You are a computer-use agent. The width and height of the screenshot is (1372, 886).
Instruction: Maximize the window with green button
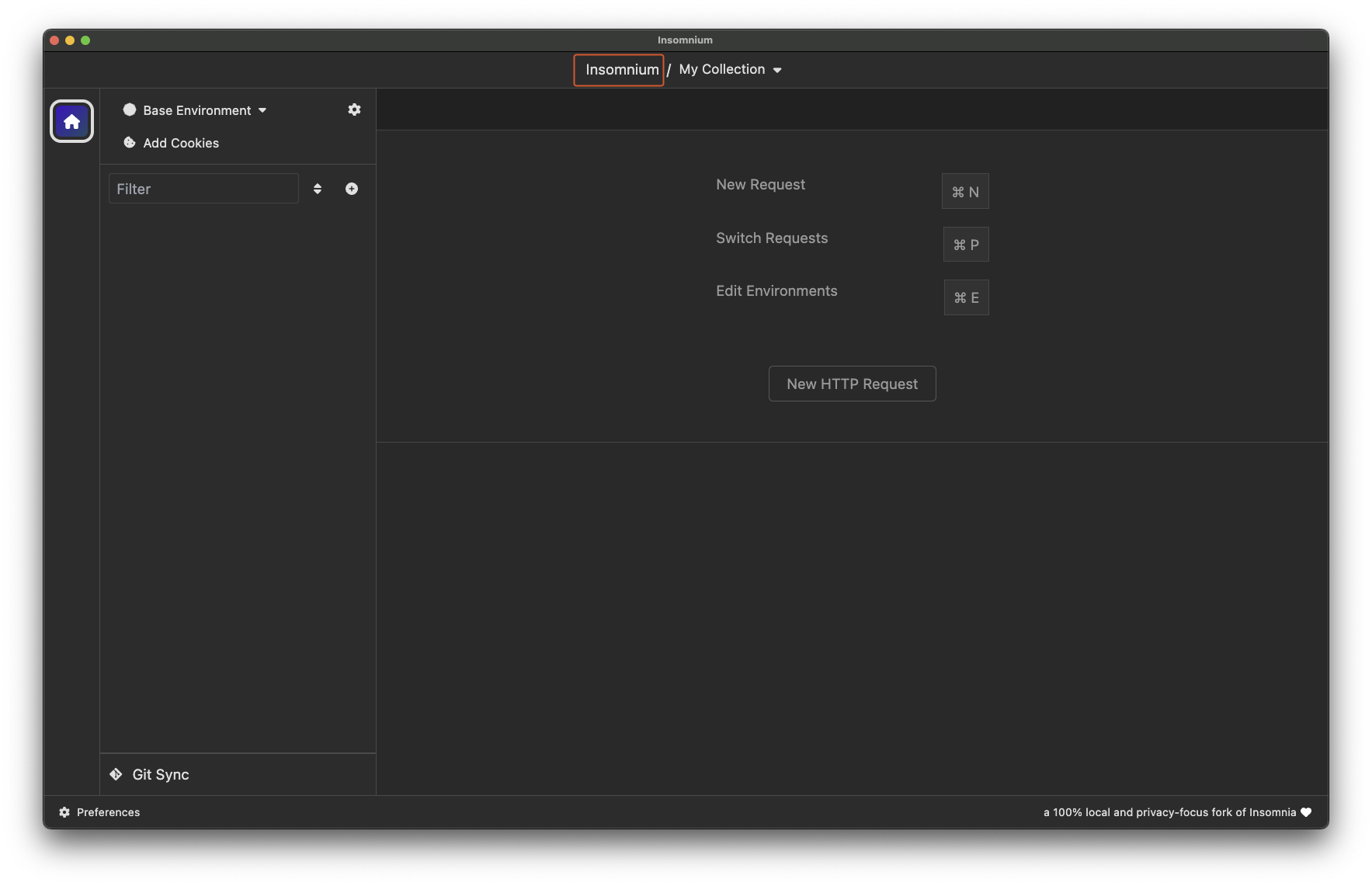coord(85,40)
